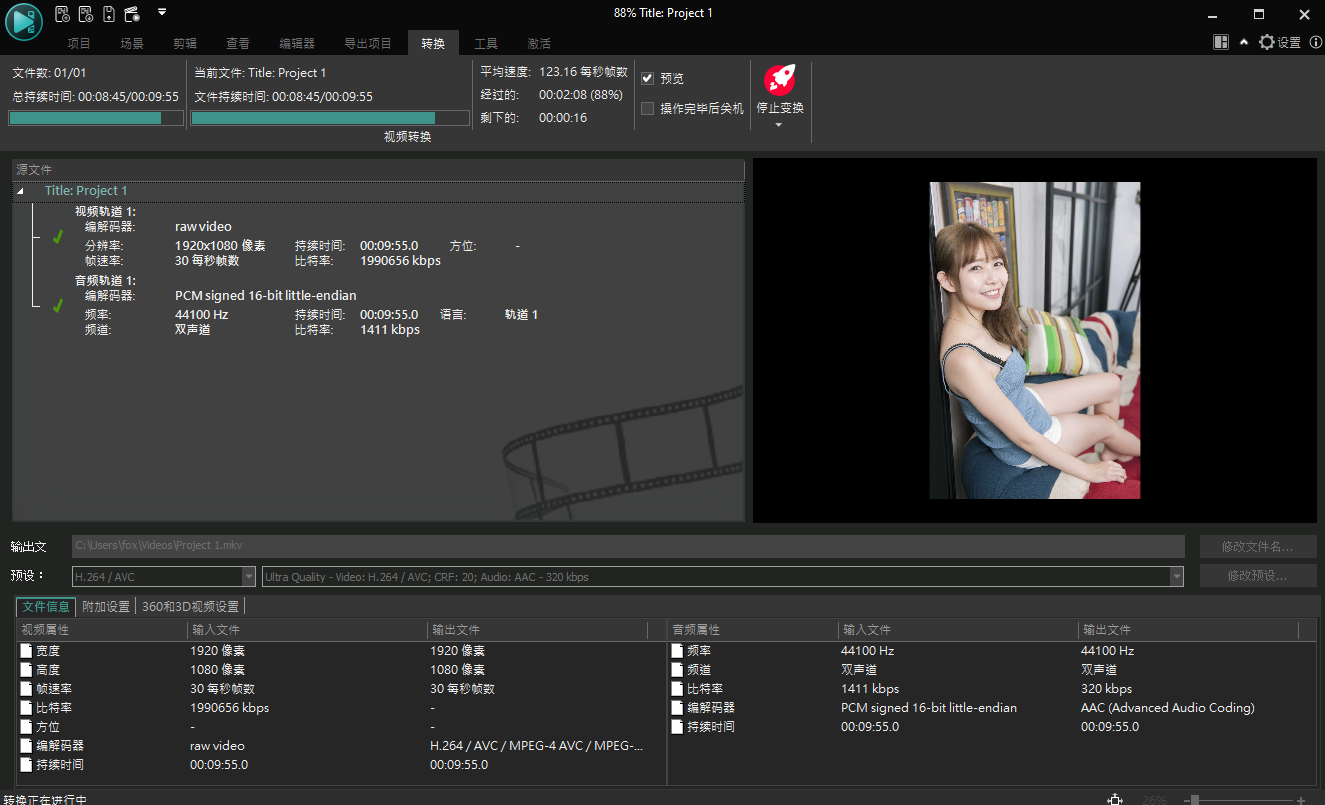Select the 转换 ribbon tab

click(433, 43)
